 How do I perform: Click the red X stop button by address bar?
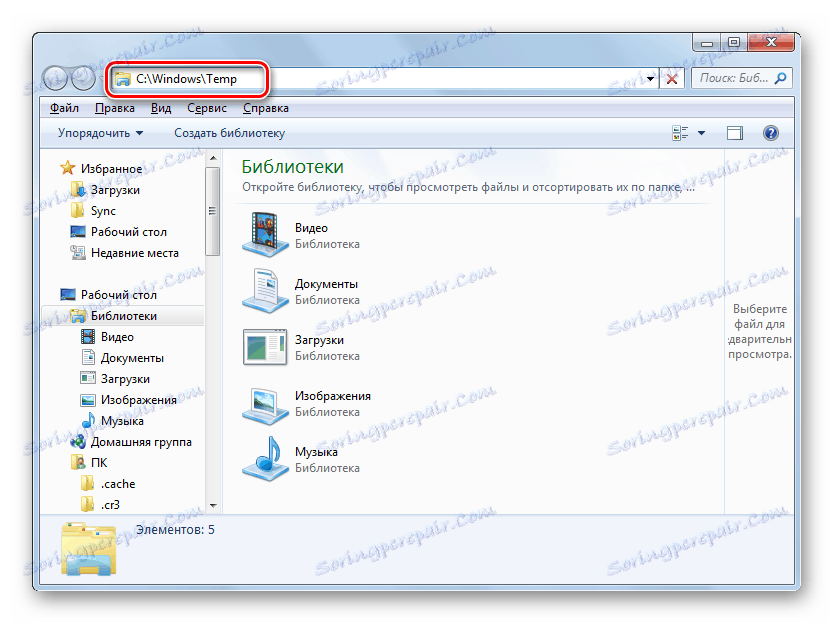pyautogui.click(x=672, y=79)
